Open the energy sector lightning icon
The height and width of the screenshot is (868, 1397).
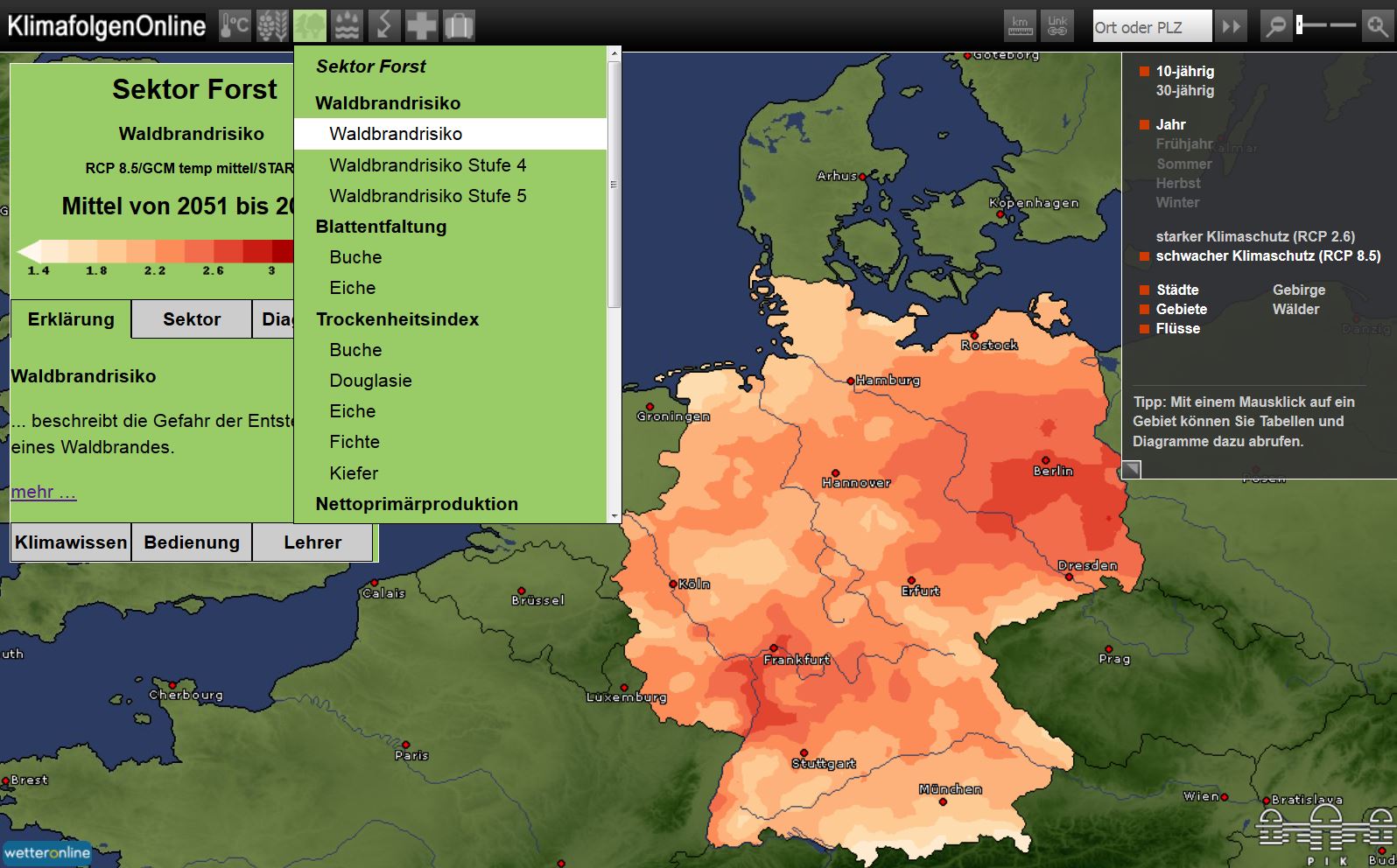[x=383, y=26]
